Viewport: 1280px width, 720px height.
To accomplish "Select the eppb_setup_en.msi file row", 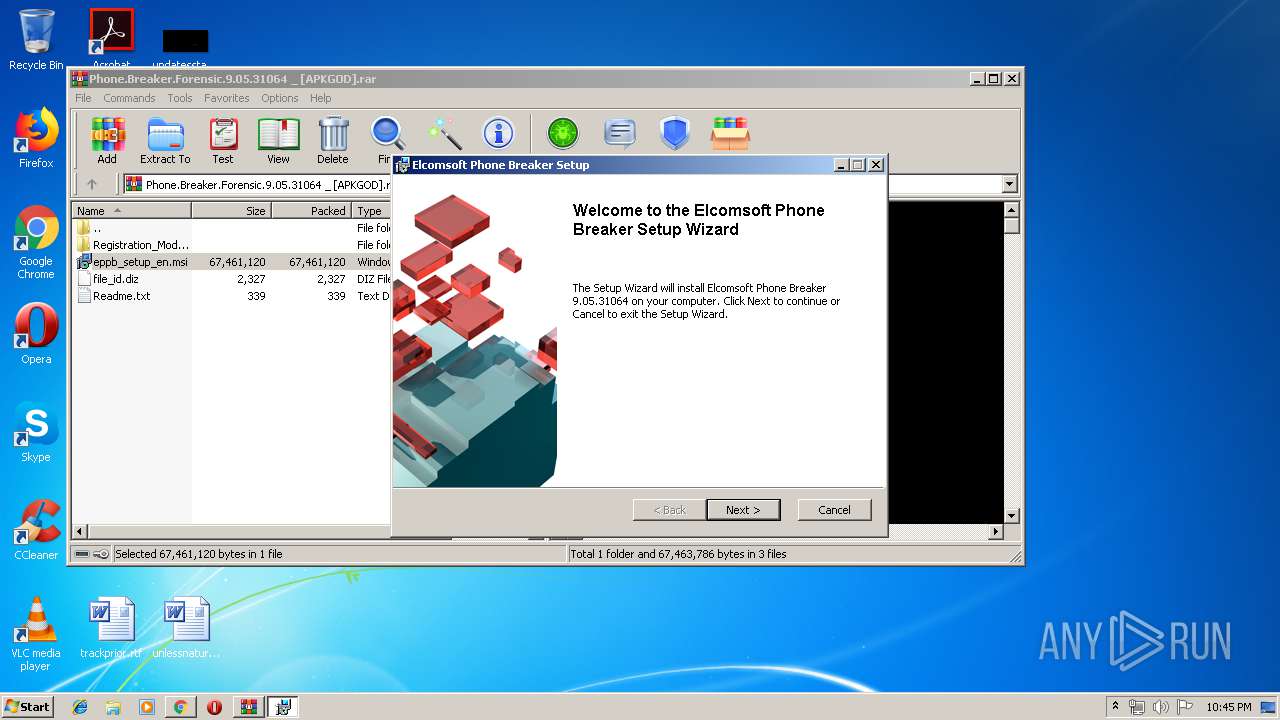I will pos(232,262).
